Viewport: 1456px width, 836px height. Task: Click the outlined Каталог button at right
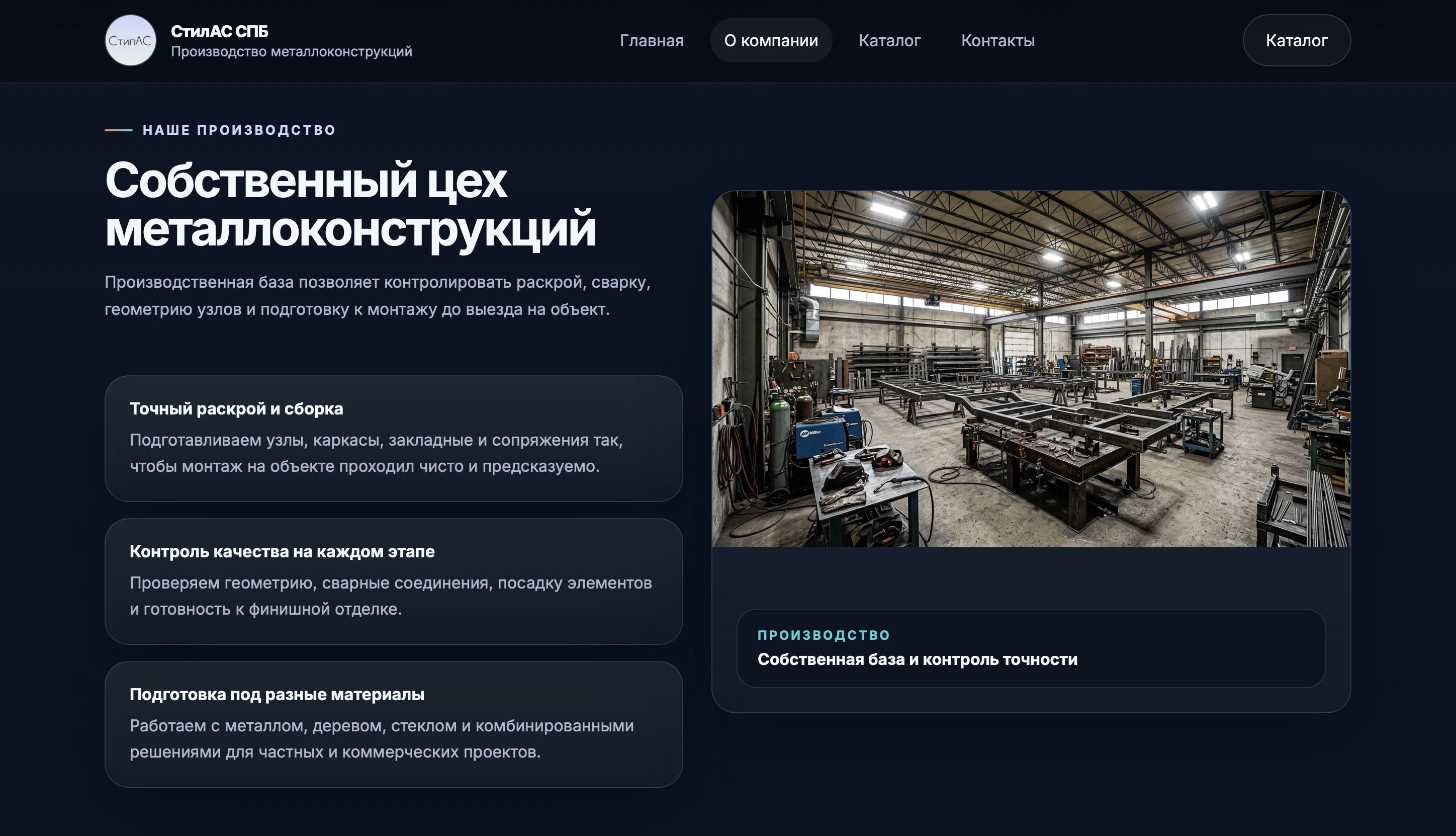click(1296, 40)
